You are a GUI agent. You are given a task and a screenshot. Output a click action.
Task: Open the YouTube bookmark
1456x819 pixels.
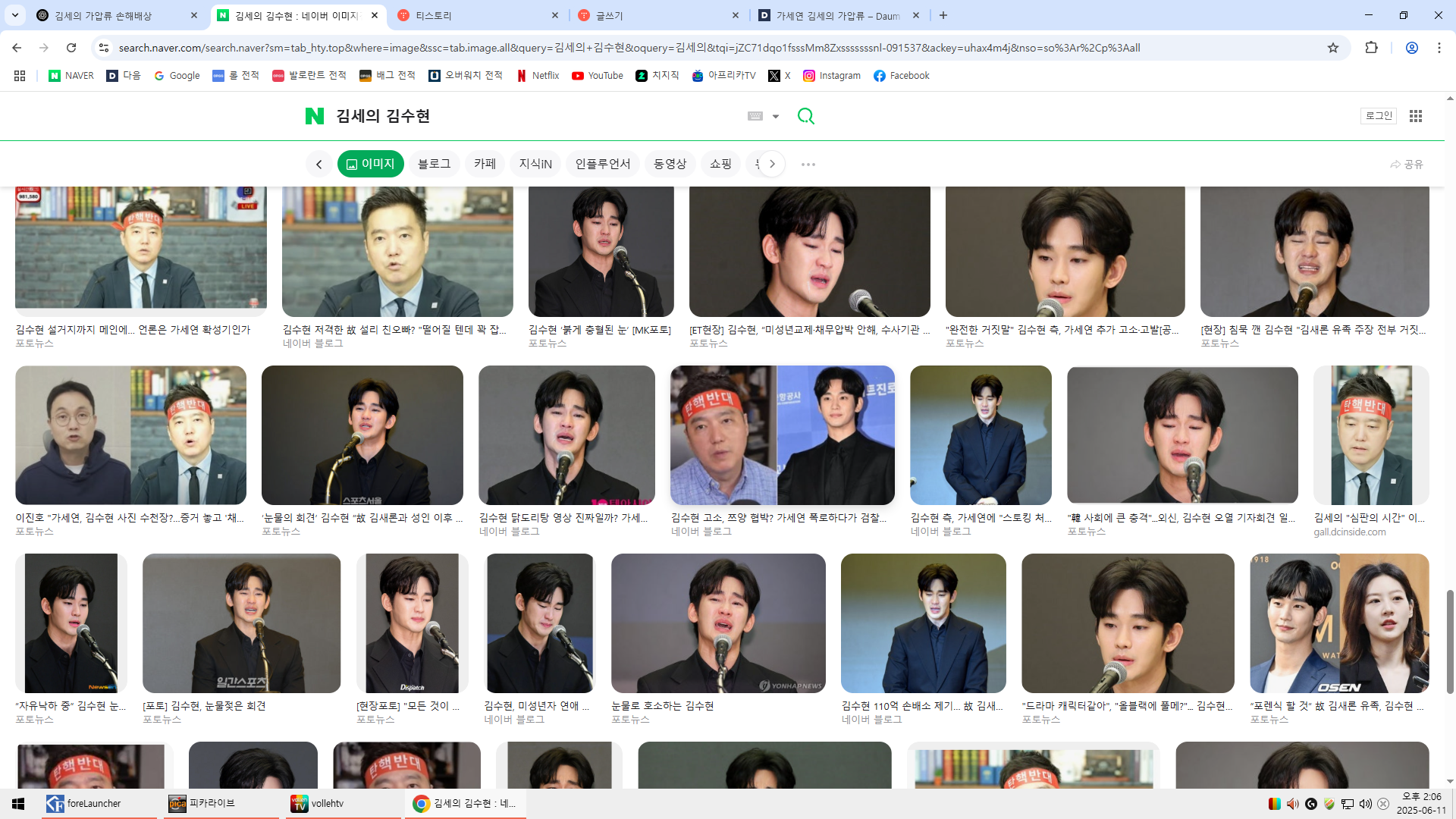[598, 76]
